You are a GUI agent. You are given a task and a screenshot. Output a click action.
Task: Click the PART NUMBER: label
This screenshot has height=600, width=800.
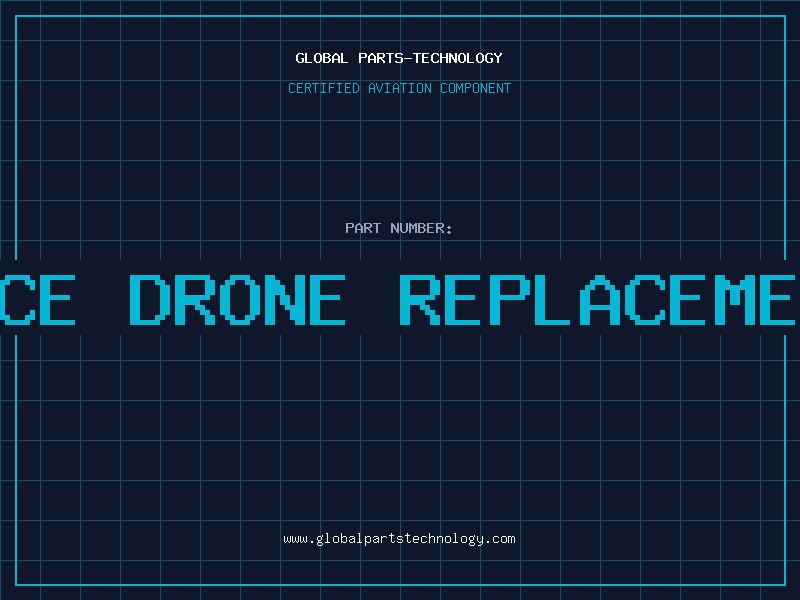399,228
